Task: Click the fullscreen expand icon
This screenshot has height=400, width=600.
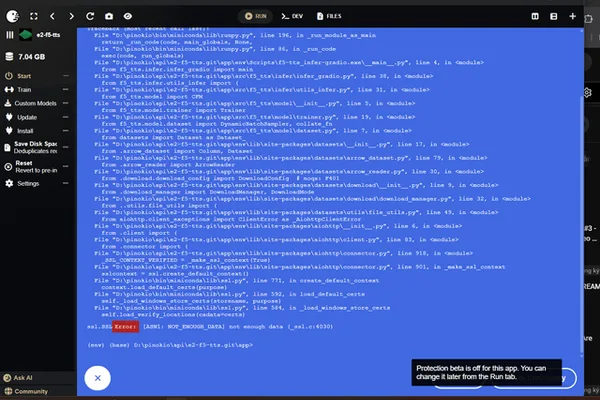Action: [34, 16]
